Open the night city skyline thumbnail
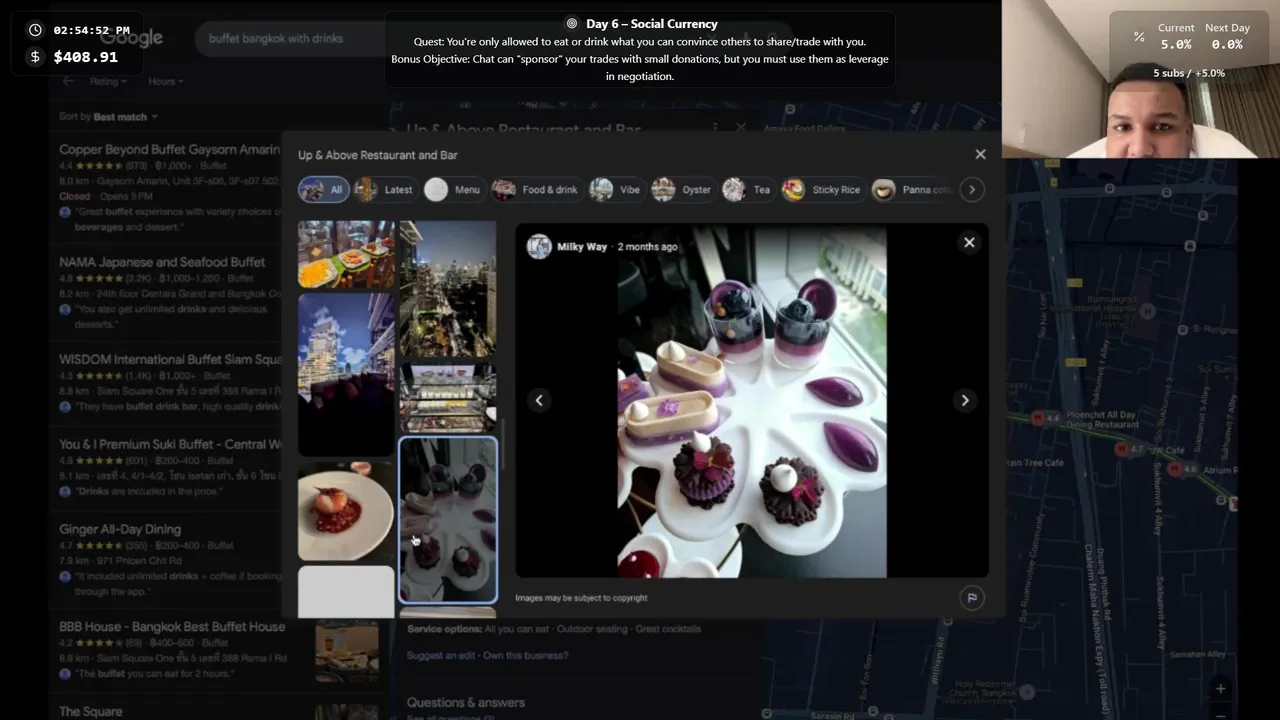The image size is (1280, 720). (448, 288)
